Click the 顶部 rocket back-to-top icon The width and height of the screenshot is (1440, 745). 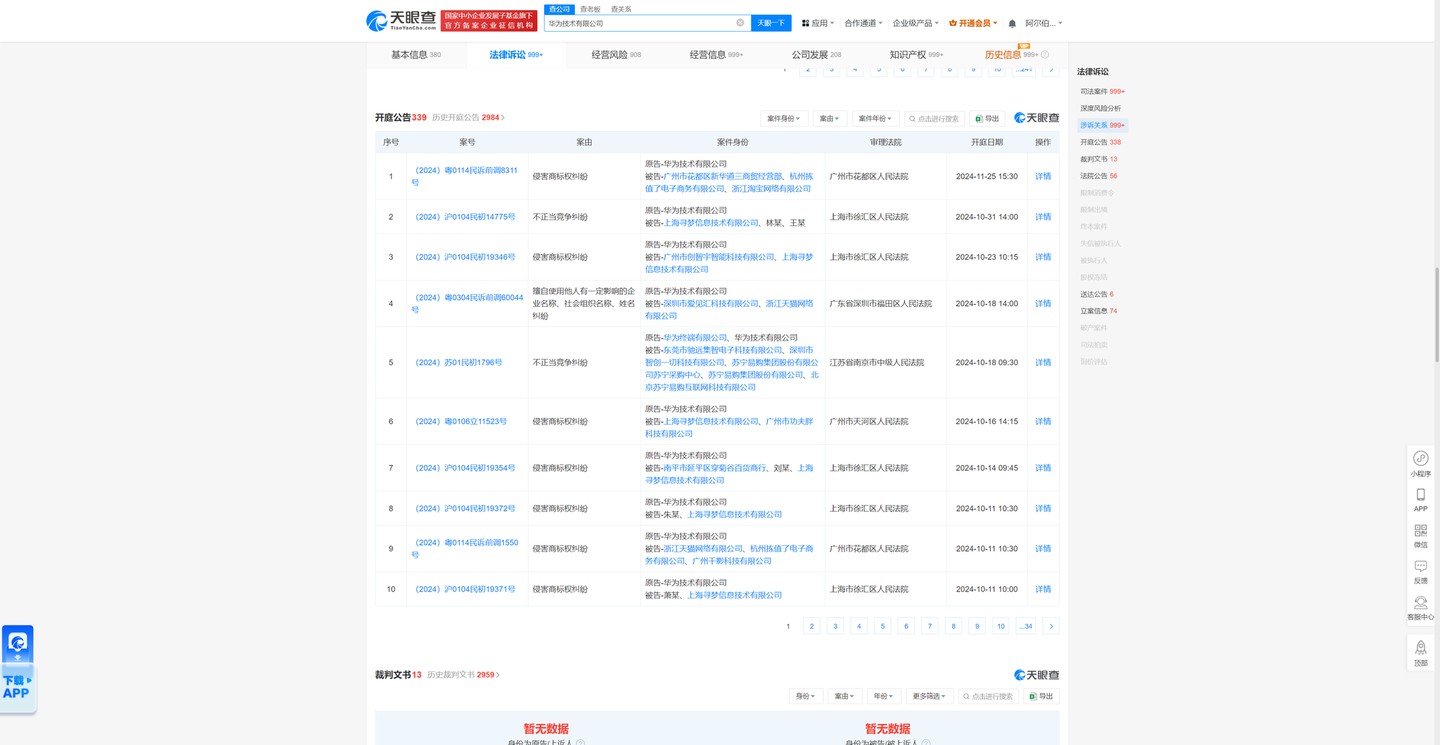1420,649
